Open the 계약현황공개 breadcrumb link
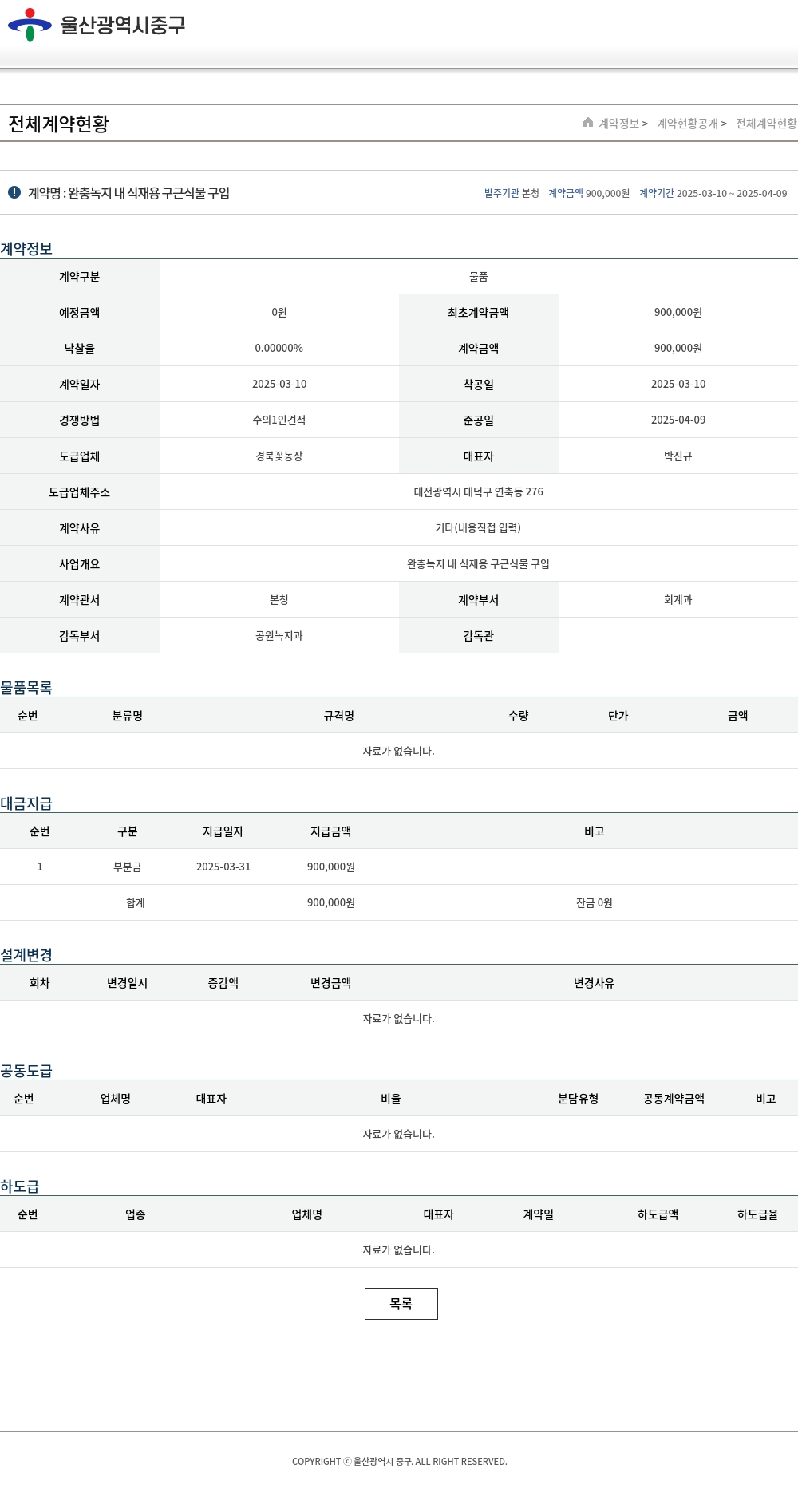798x1512 pixels. point(687,124)
